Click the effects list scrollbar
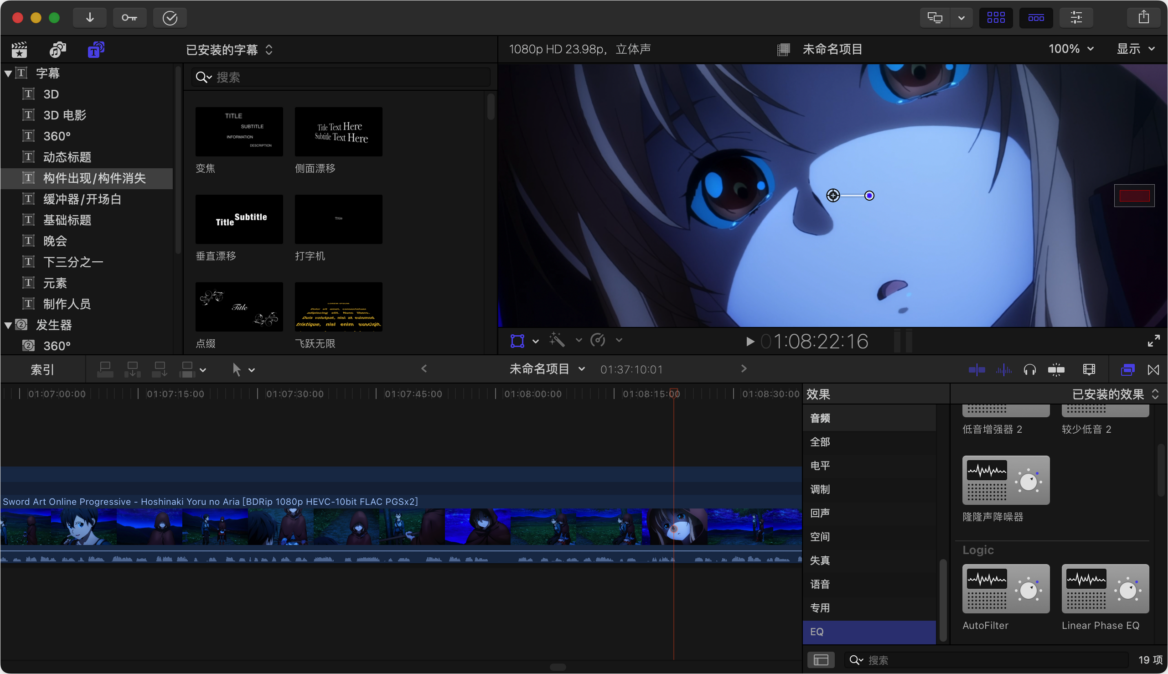 (x=943, y=600)
